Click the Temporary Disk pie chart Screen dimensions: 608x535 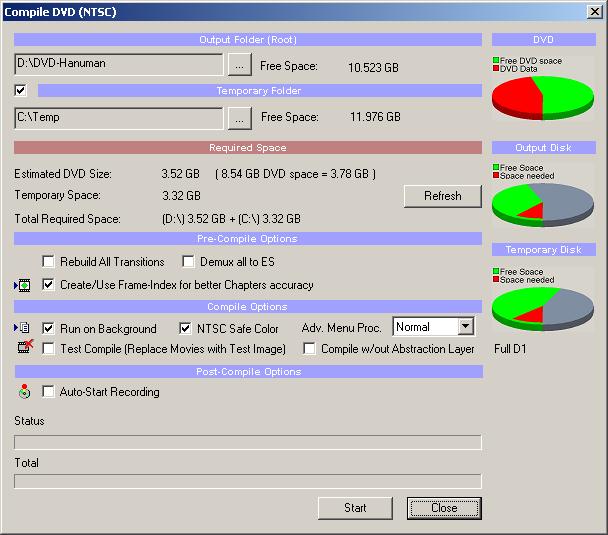pyautogui.click(x=543, y=309)
